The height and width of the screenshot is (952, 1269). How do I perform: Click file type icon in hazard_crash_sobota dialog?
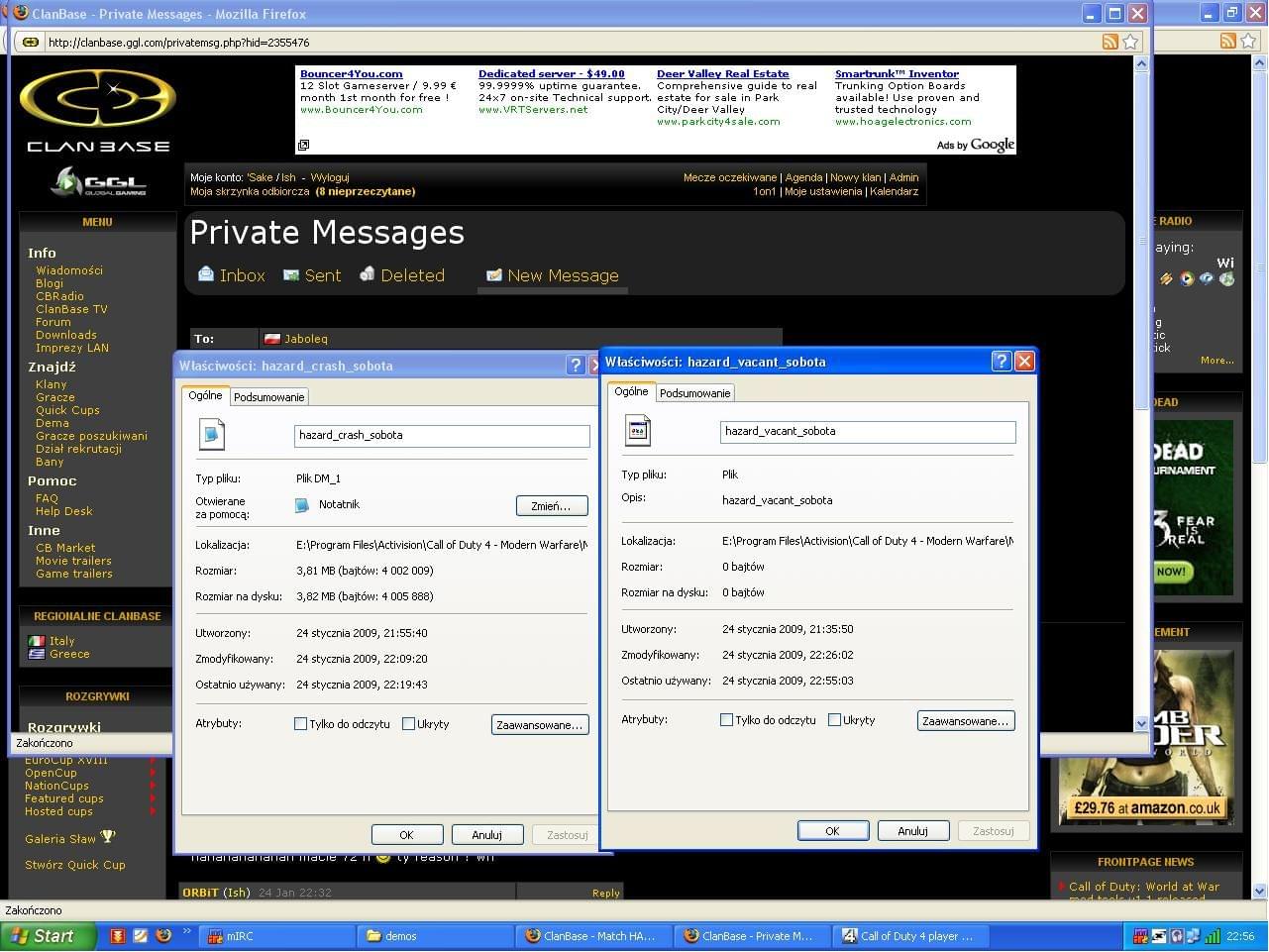tap(212, 435)
